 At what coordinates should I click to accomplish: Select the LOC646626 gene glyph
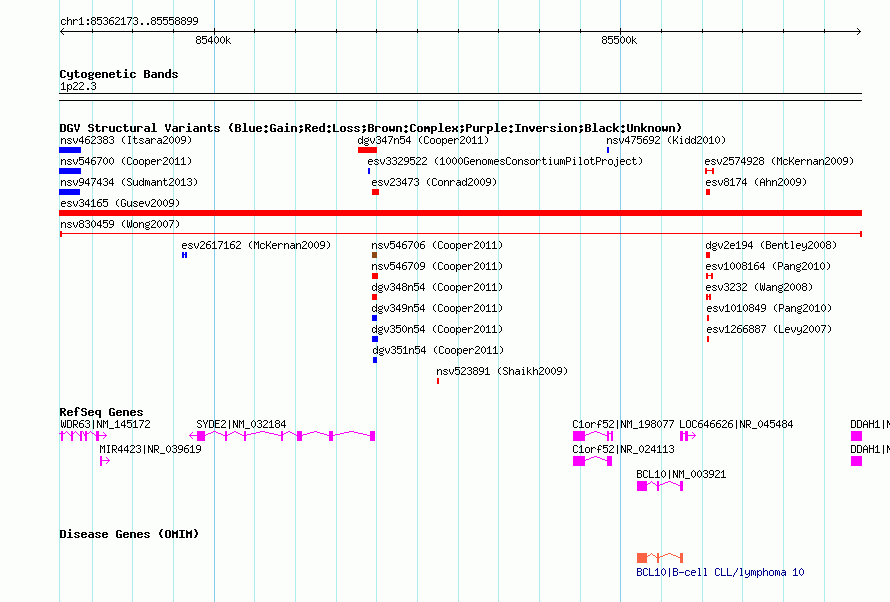688,436
